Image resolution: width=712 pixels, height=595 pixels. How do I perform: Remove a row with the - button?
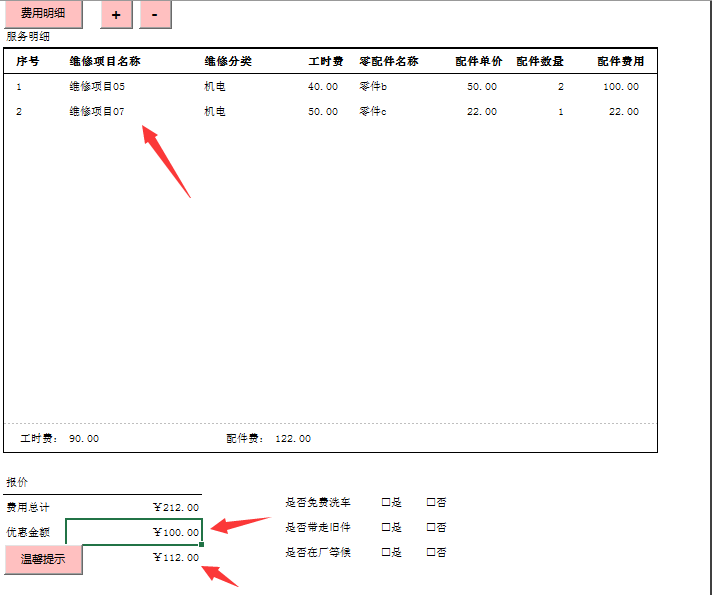click(155, 15)
